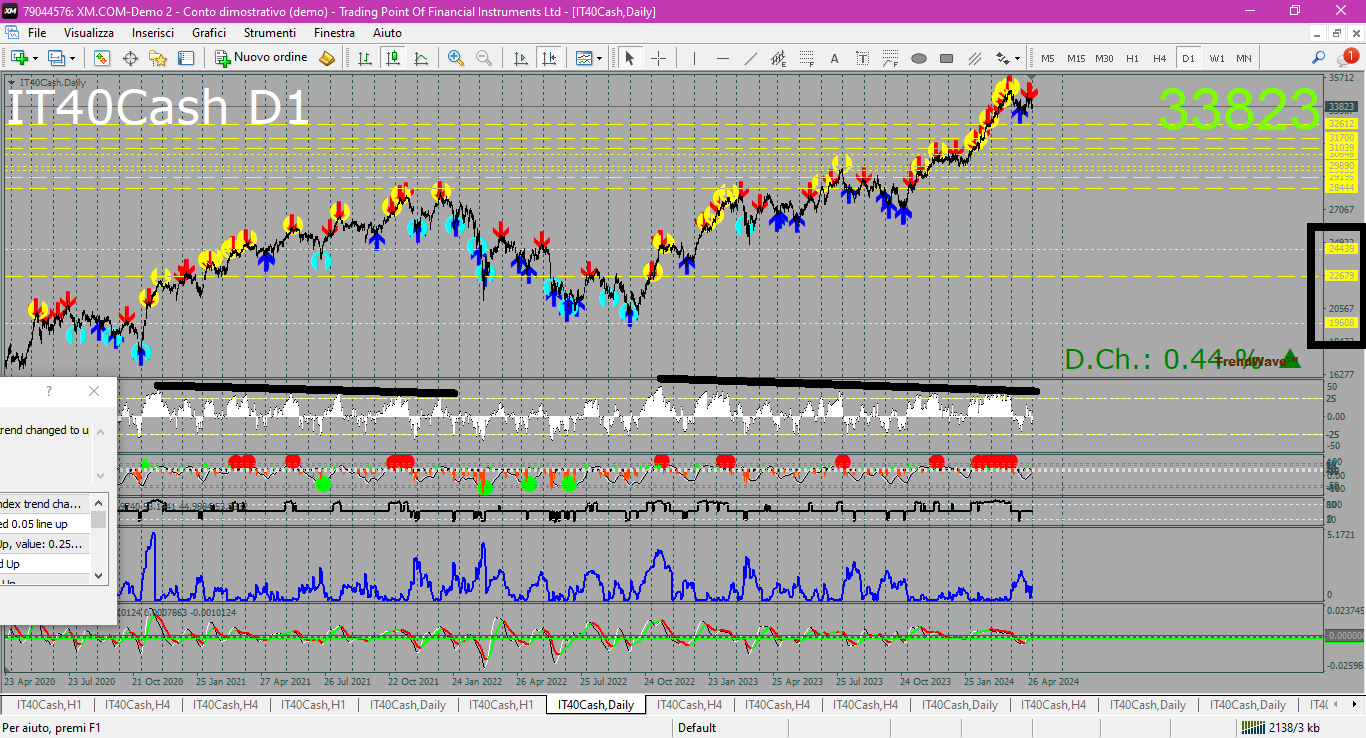Click the Nuovo ordine button
This screenshot has width=1366, height=738.
262,58
